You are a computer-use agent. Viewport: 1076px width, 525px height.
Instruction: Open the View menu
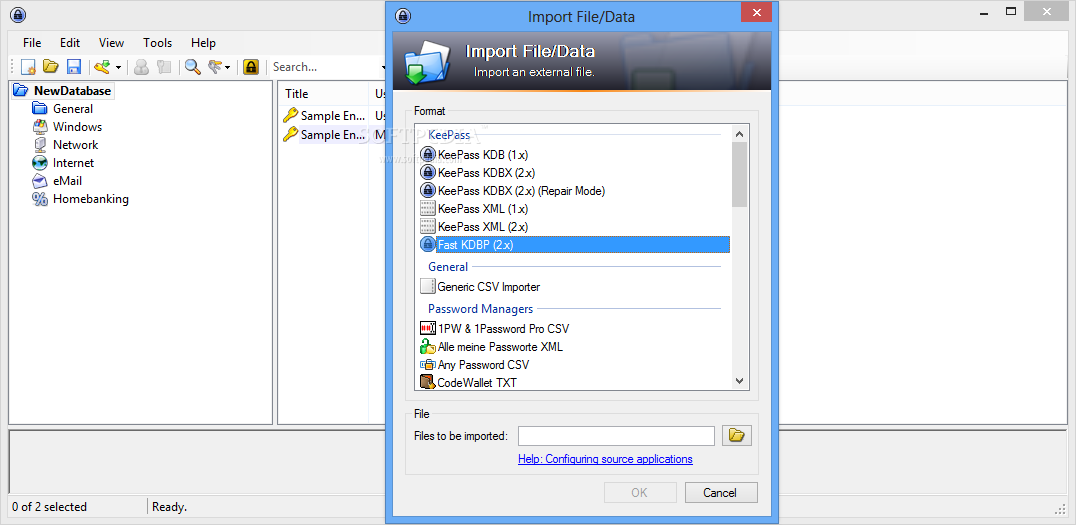coord(111,43)
